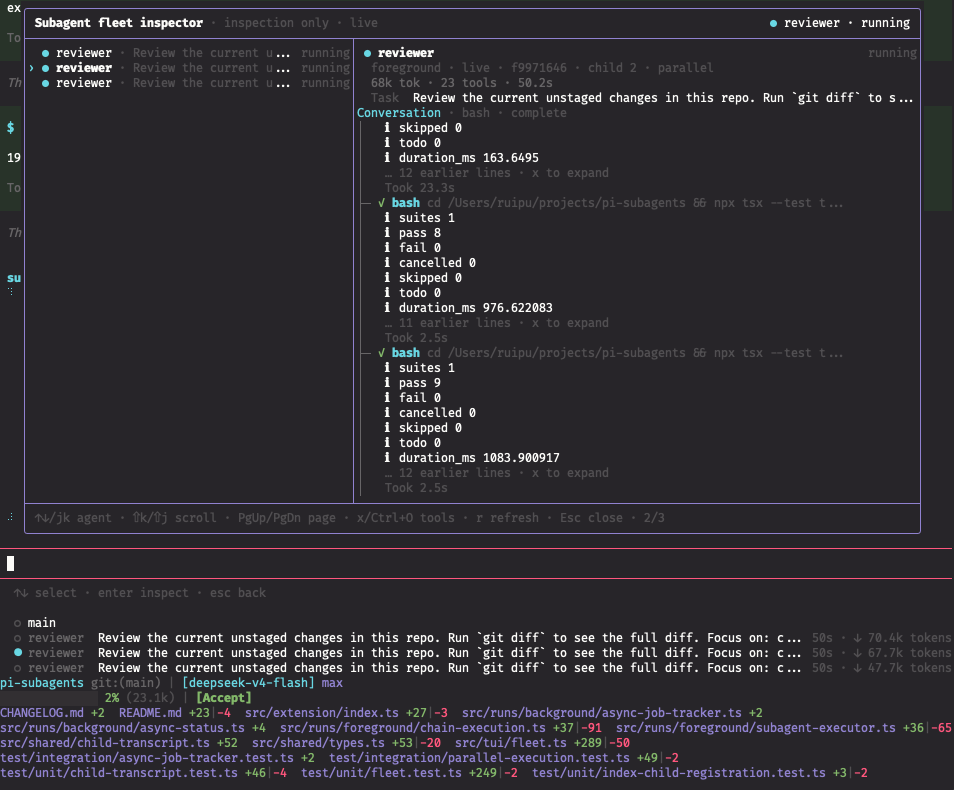Image resolution: width=954 pixels, height=790 pixels.
Task: Click the green check icon on first bash call
Action: click(x=381, y=203)
